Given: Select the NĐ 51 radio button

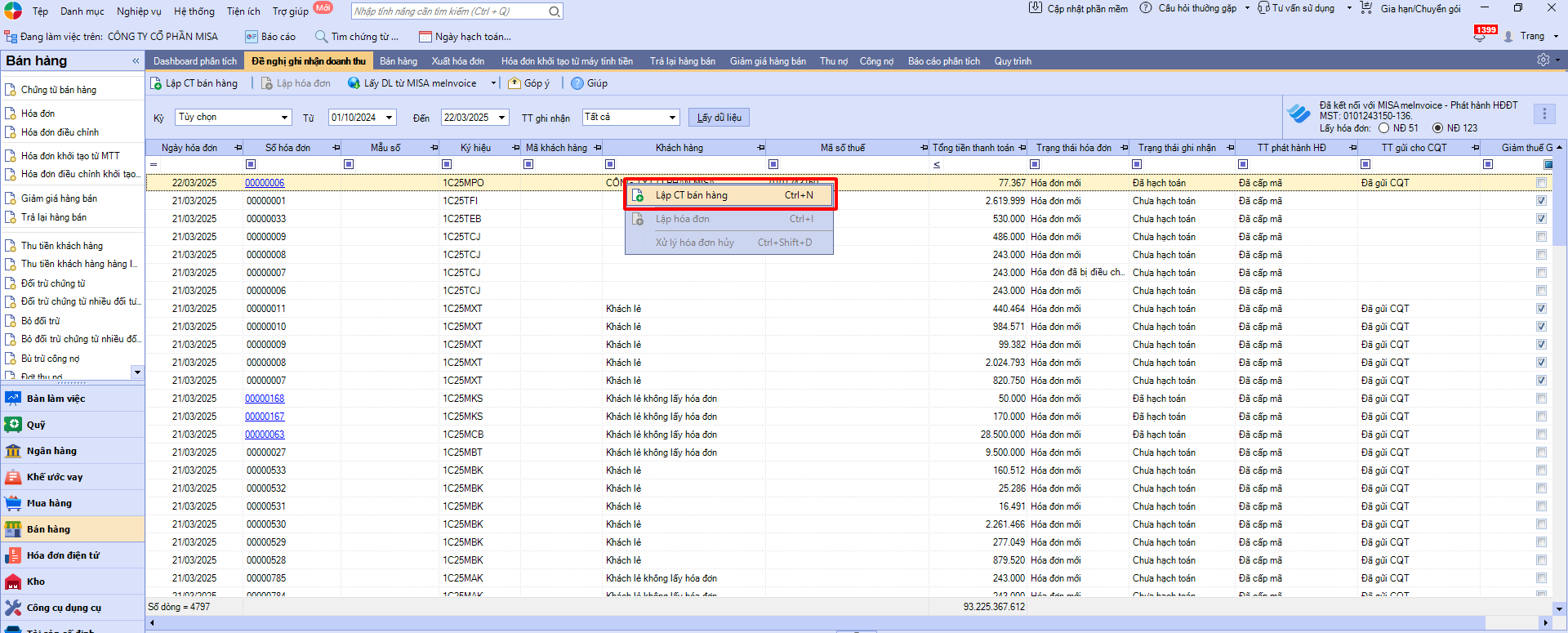Looking at the screenshot, I should pyautogui.click(x=1383, y=128).
